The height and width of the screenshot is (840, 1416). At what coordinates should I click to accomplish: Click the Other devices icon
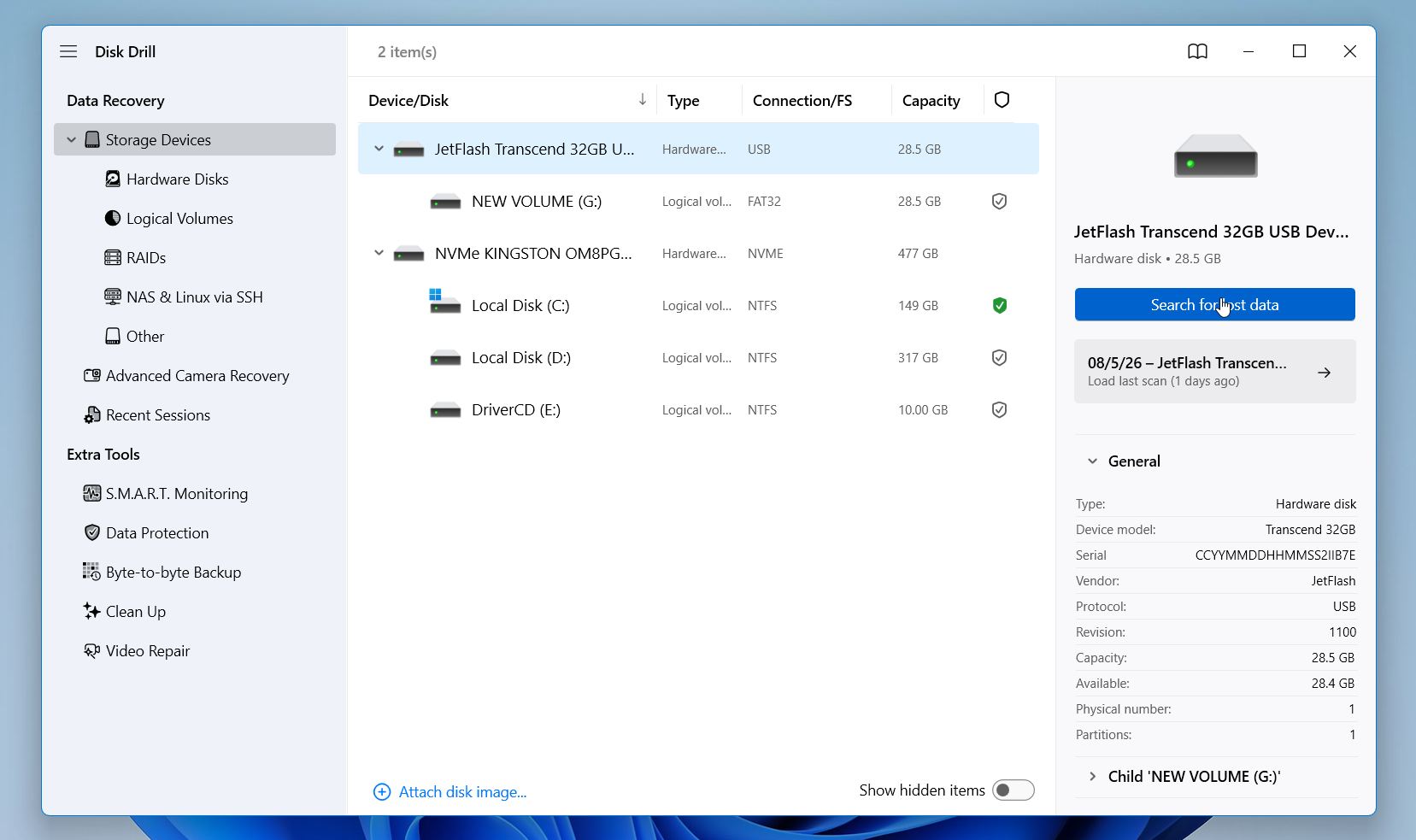(113, 336)
